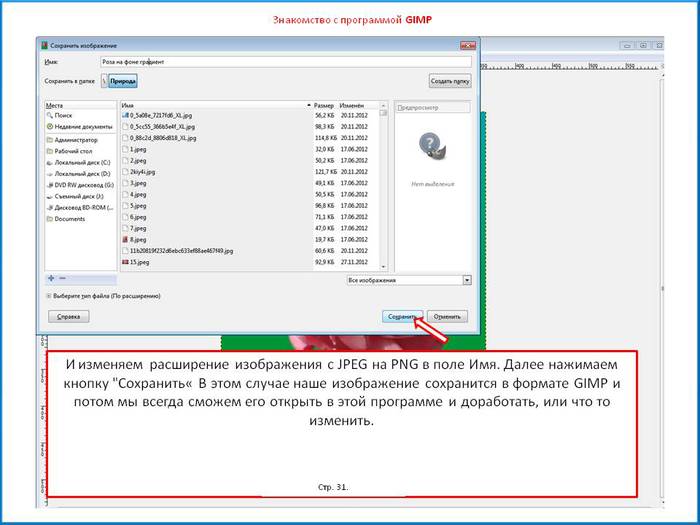Sort files by the Имя column header

[x=216, y=105]
